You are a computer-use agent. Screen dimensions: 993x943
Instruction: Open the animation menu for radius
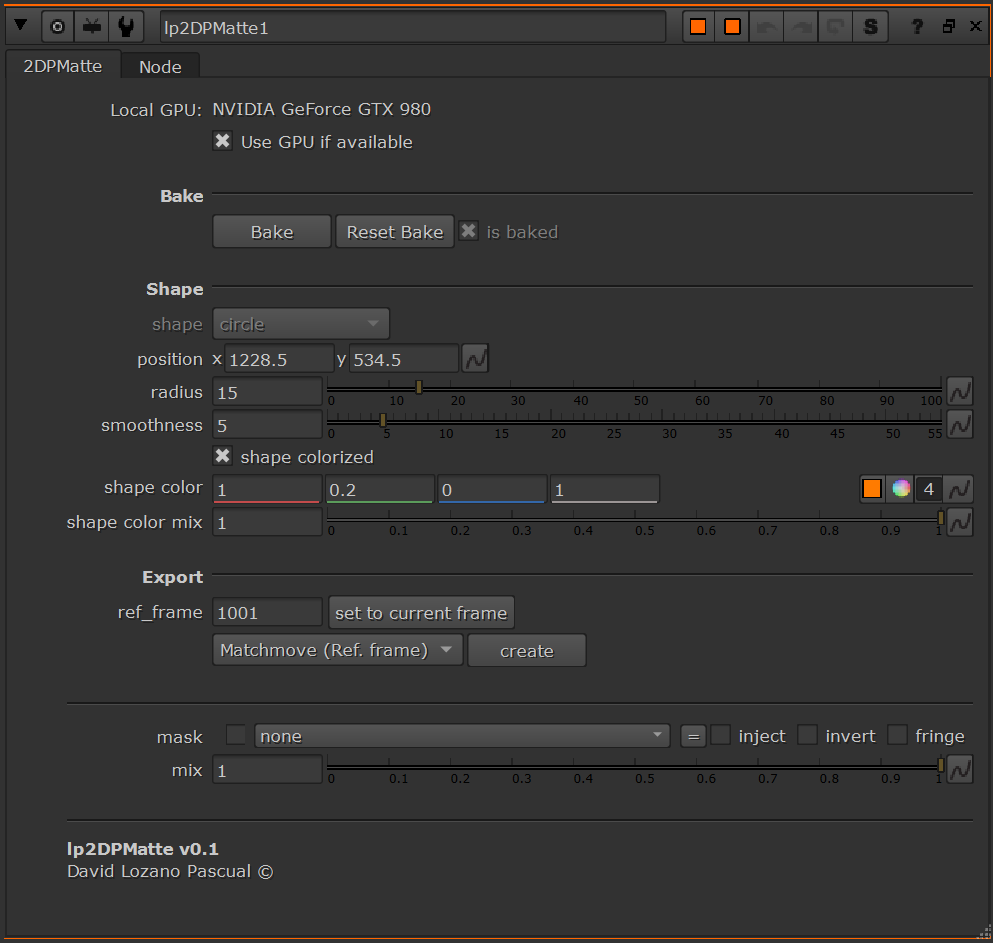pos(960,391)
